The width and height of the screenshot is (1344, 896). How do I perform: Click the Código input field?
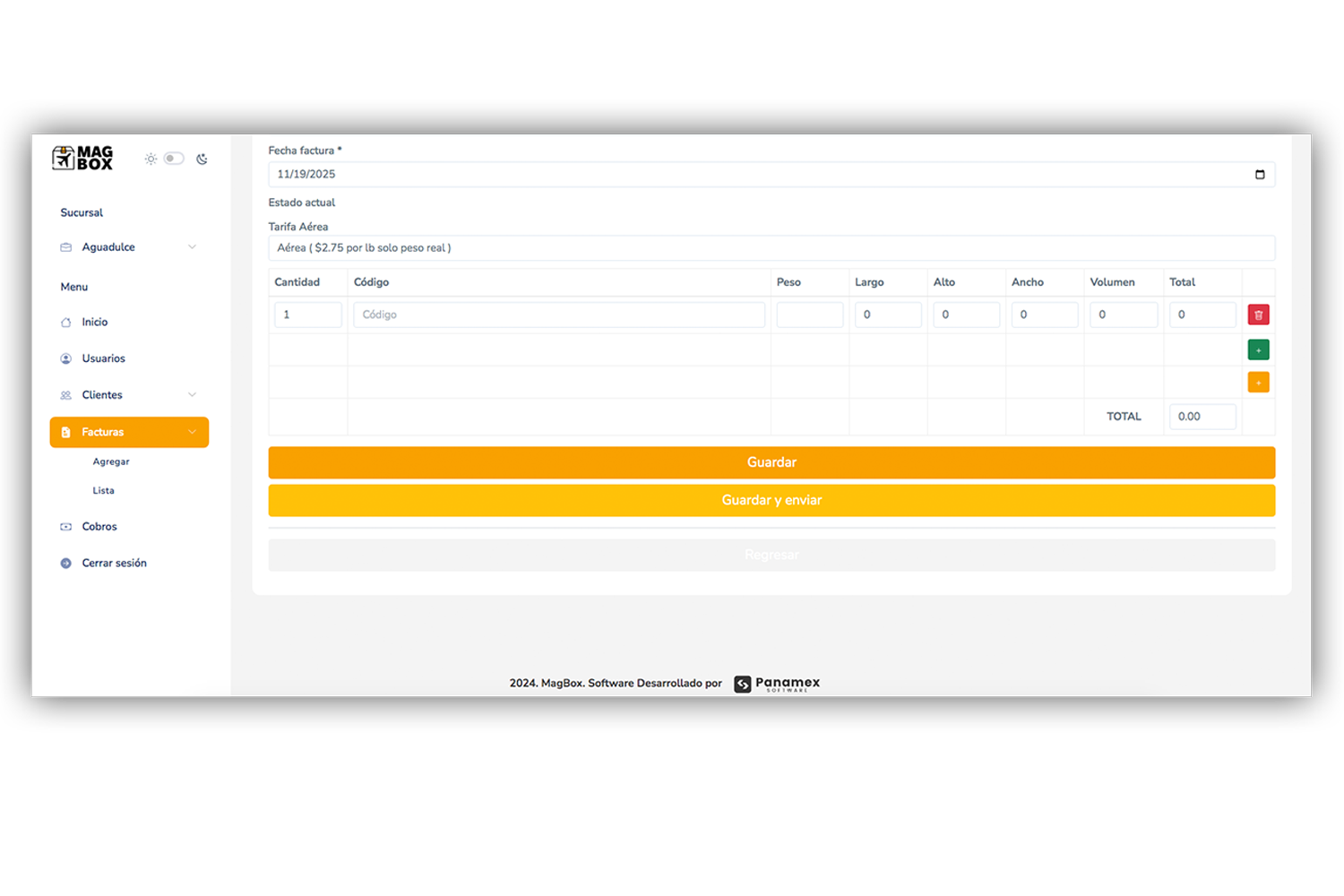point(559,314)
